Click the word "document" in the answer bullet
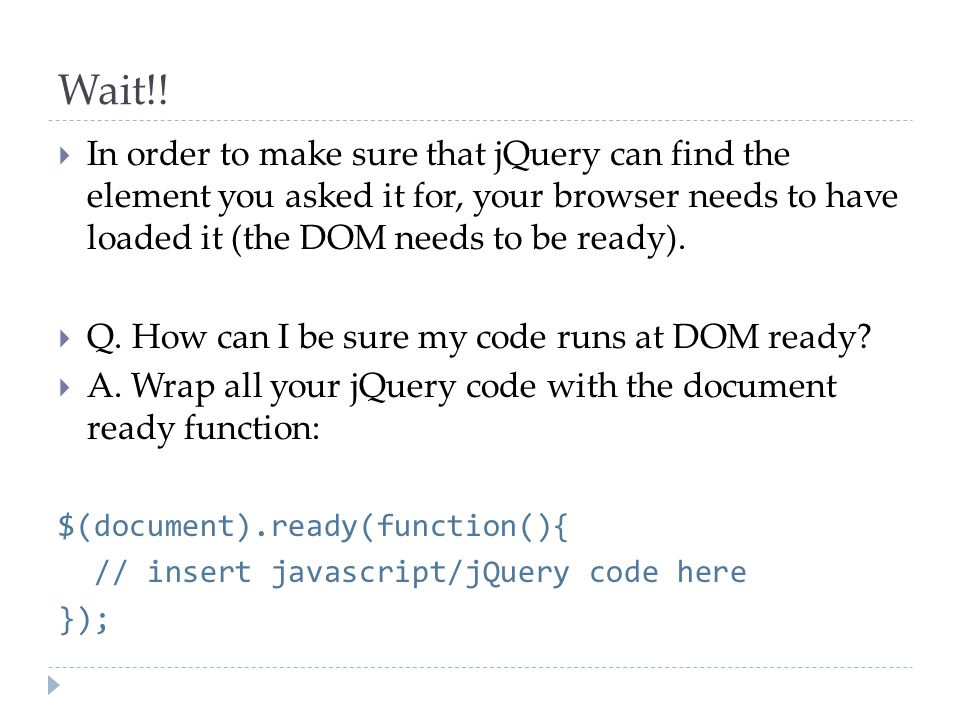This screenshot has height=720, width=960. point(759,386)
